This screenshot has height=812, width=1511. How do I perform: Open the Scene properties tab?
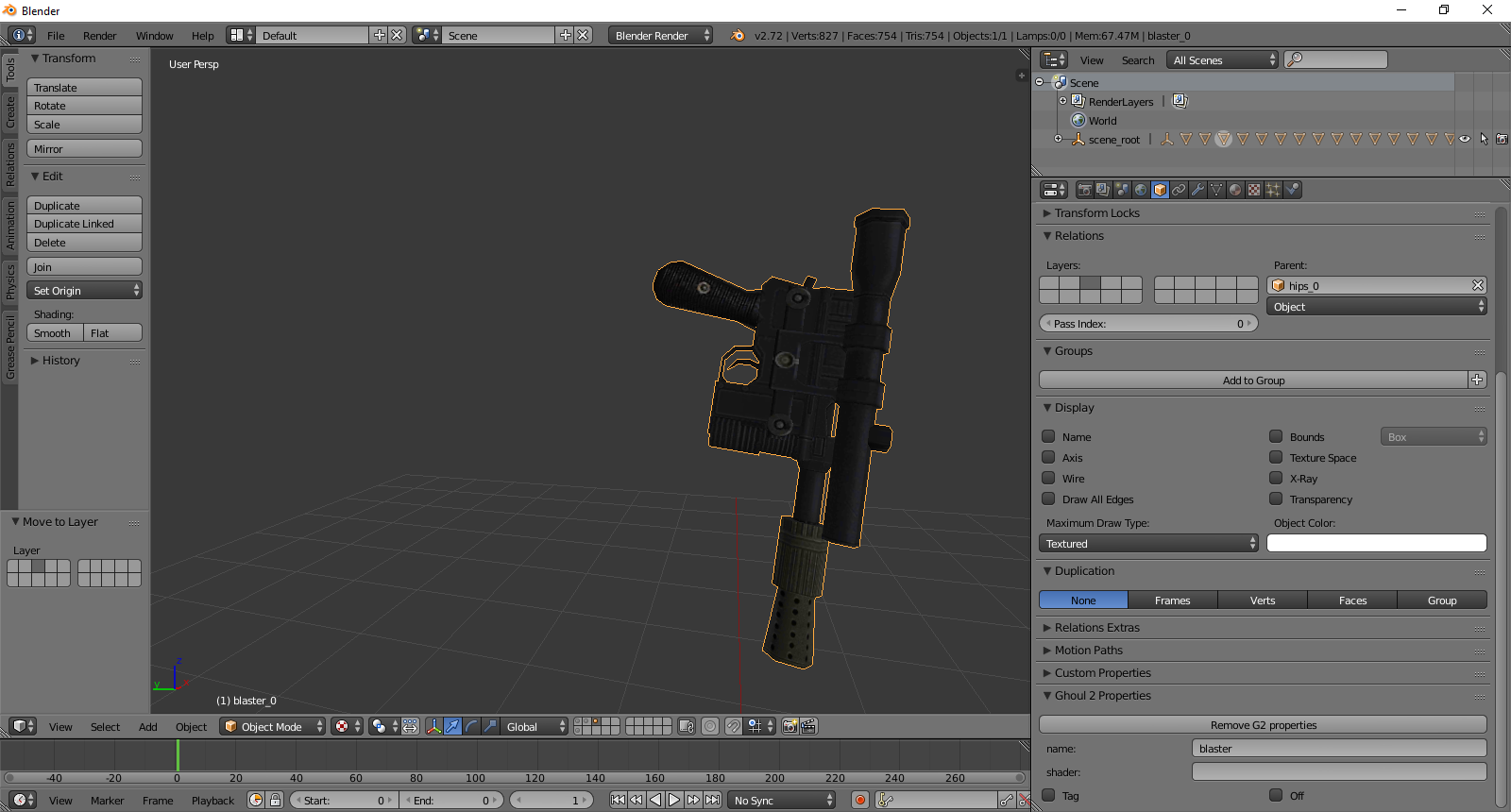(1122, 190)
